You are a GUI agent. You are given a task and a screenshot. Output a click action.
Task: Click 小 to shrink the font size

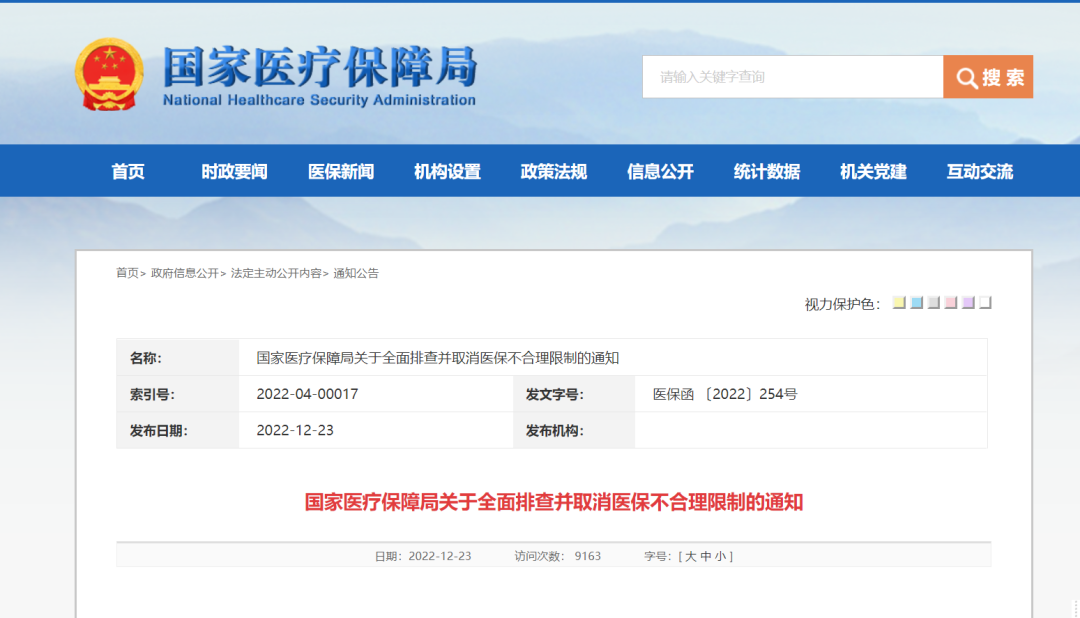[x=722, y=556]
